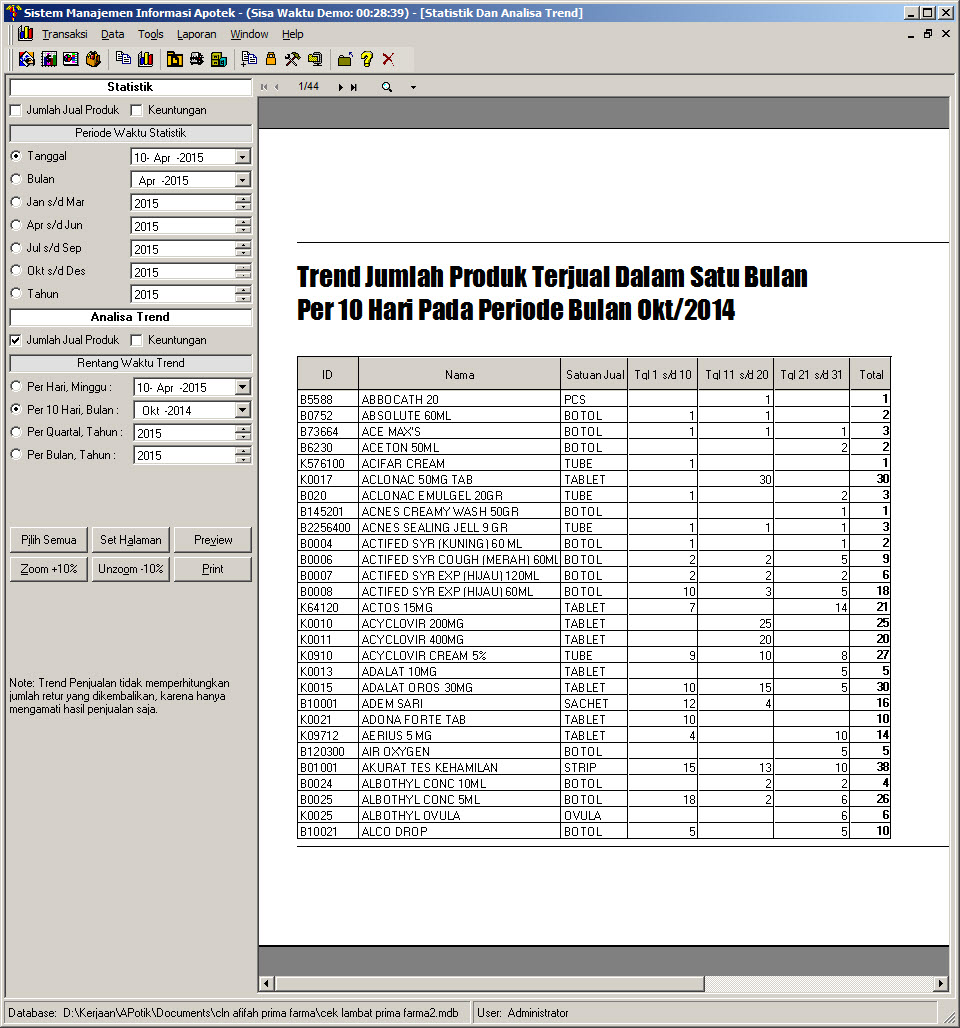Open the Window menu
Screen dimensions: 960x1028
click(249, 34)
